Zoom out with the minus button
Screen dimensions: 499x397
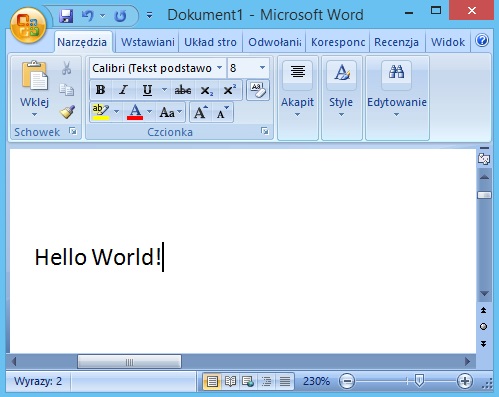click(x=347, y=381)
